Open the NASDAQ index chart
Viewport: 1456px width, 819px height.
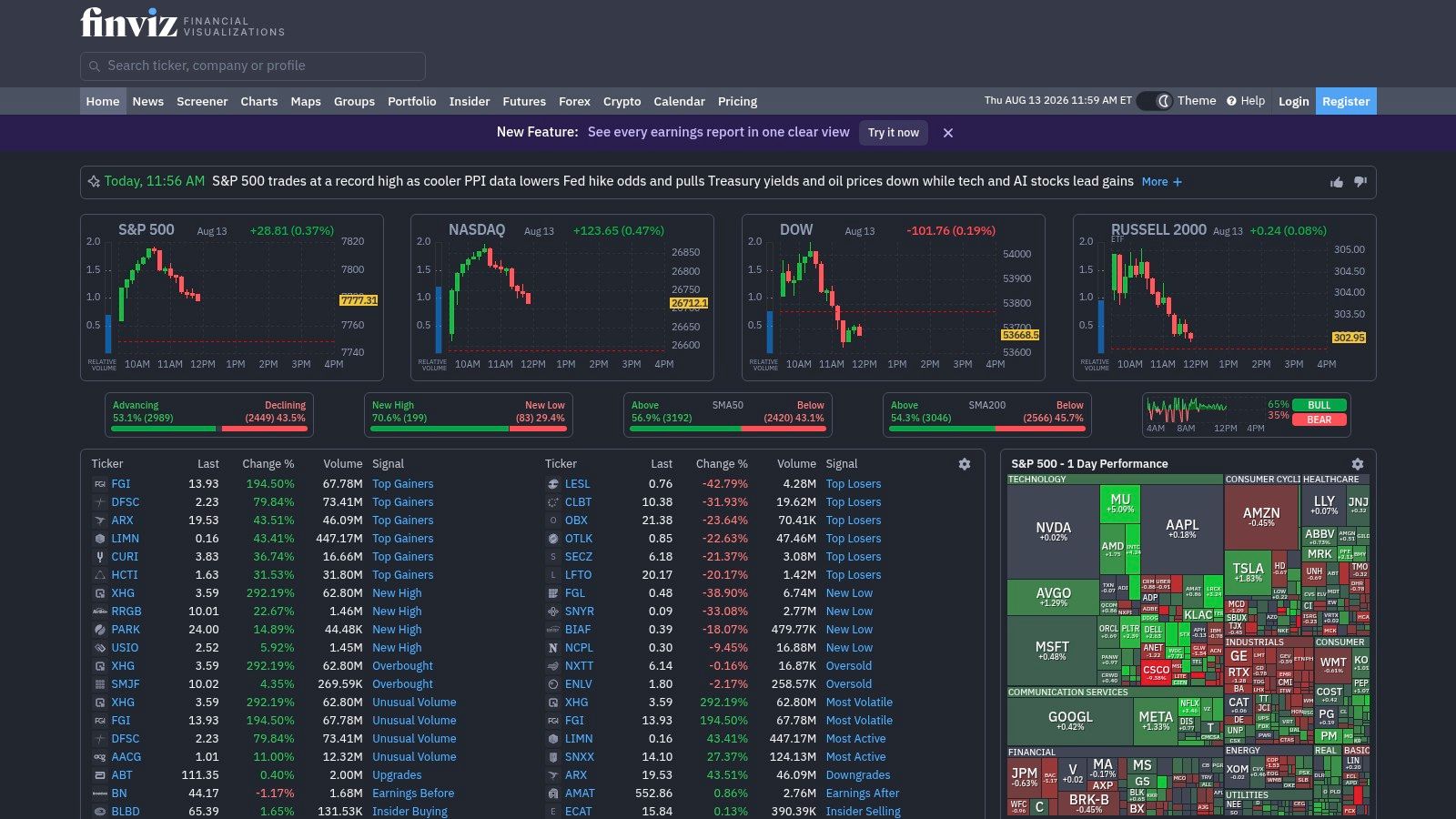tap(562, 298)
